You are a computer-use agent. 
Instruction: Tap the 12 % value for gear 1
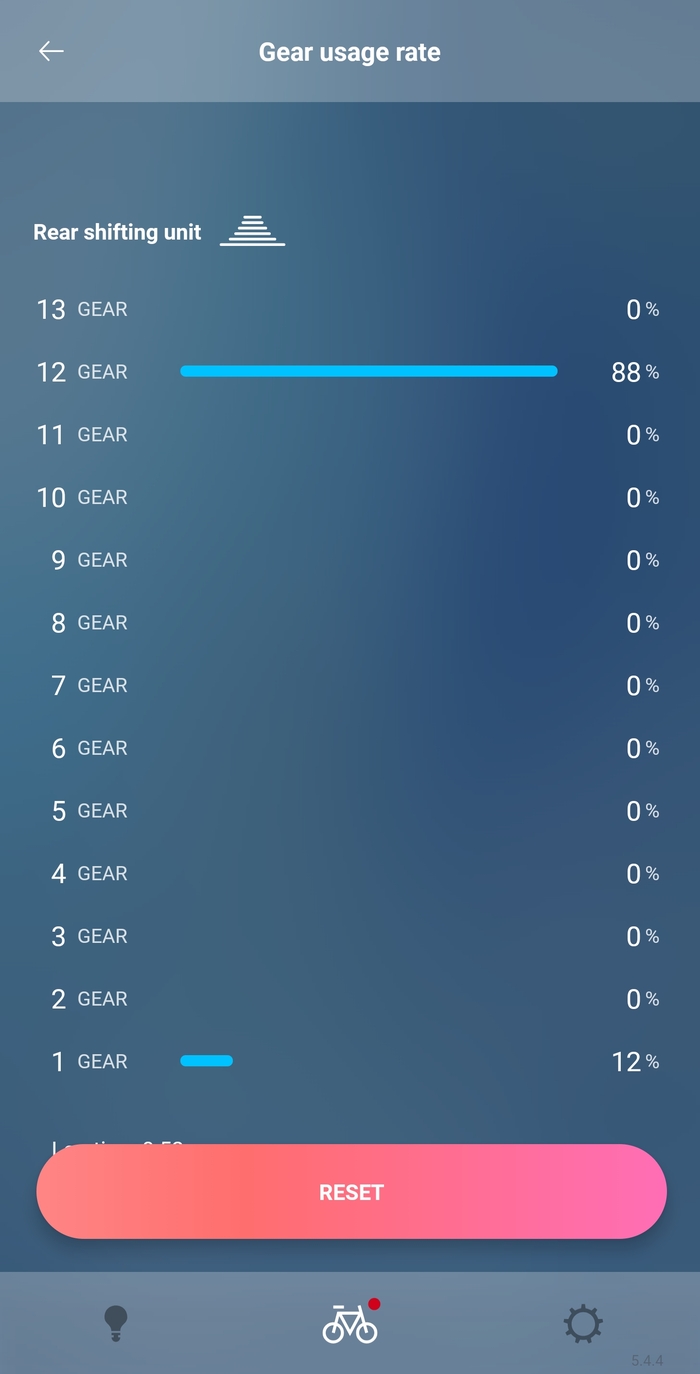(x=635, y=1062)
